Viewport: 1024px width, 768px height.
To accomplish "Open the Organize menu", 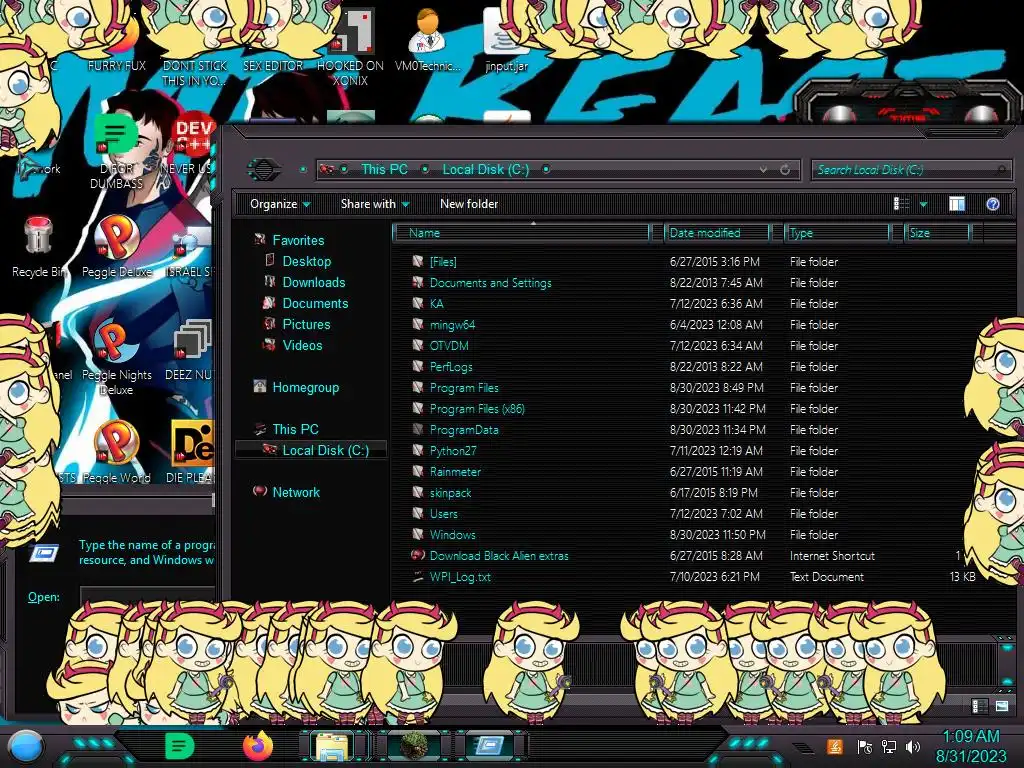I will point(280,204).
